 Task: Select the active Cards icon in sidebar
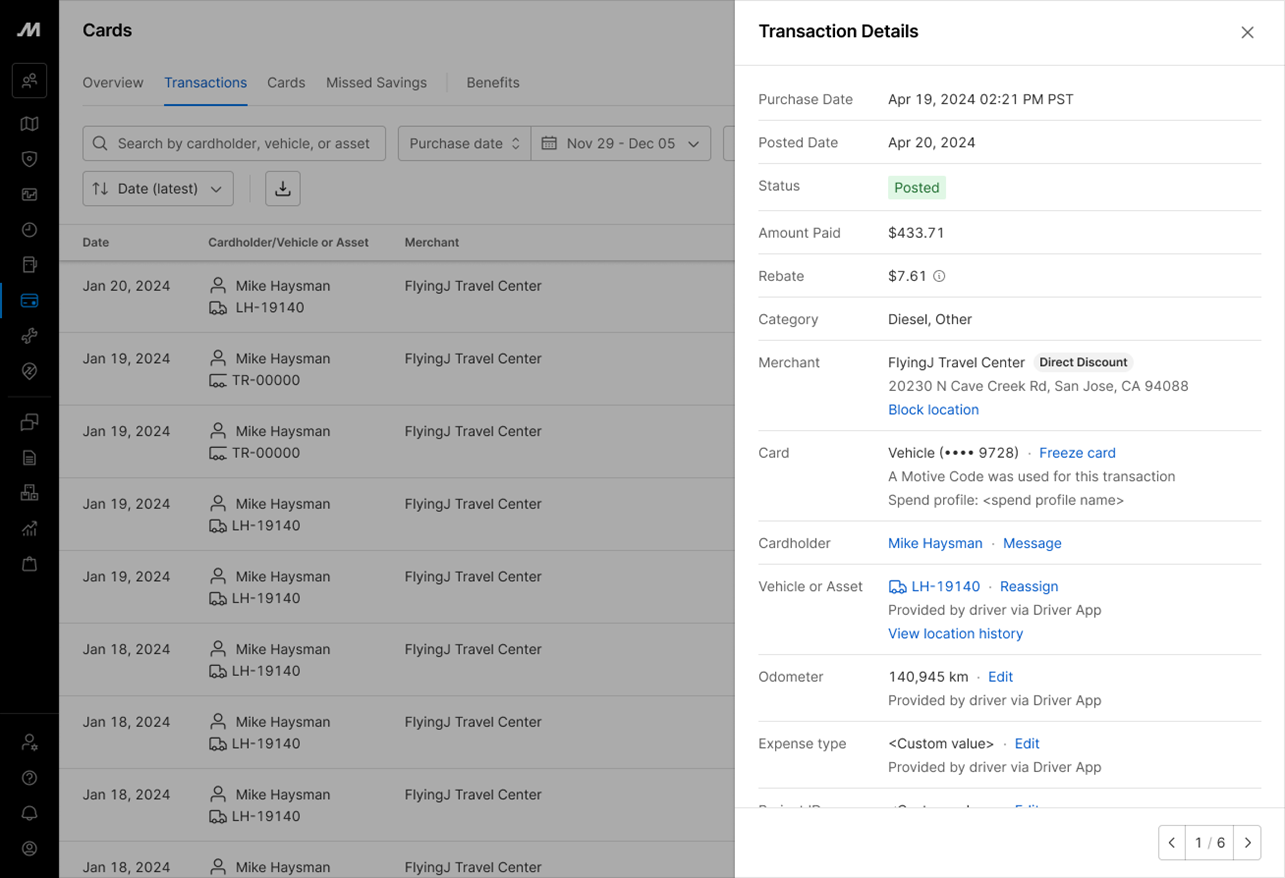[29, 300]
